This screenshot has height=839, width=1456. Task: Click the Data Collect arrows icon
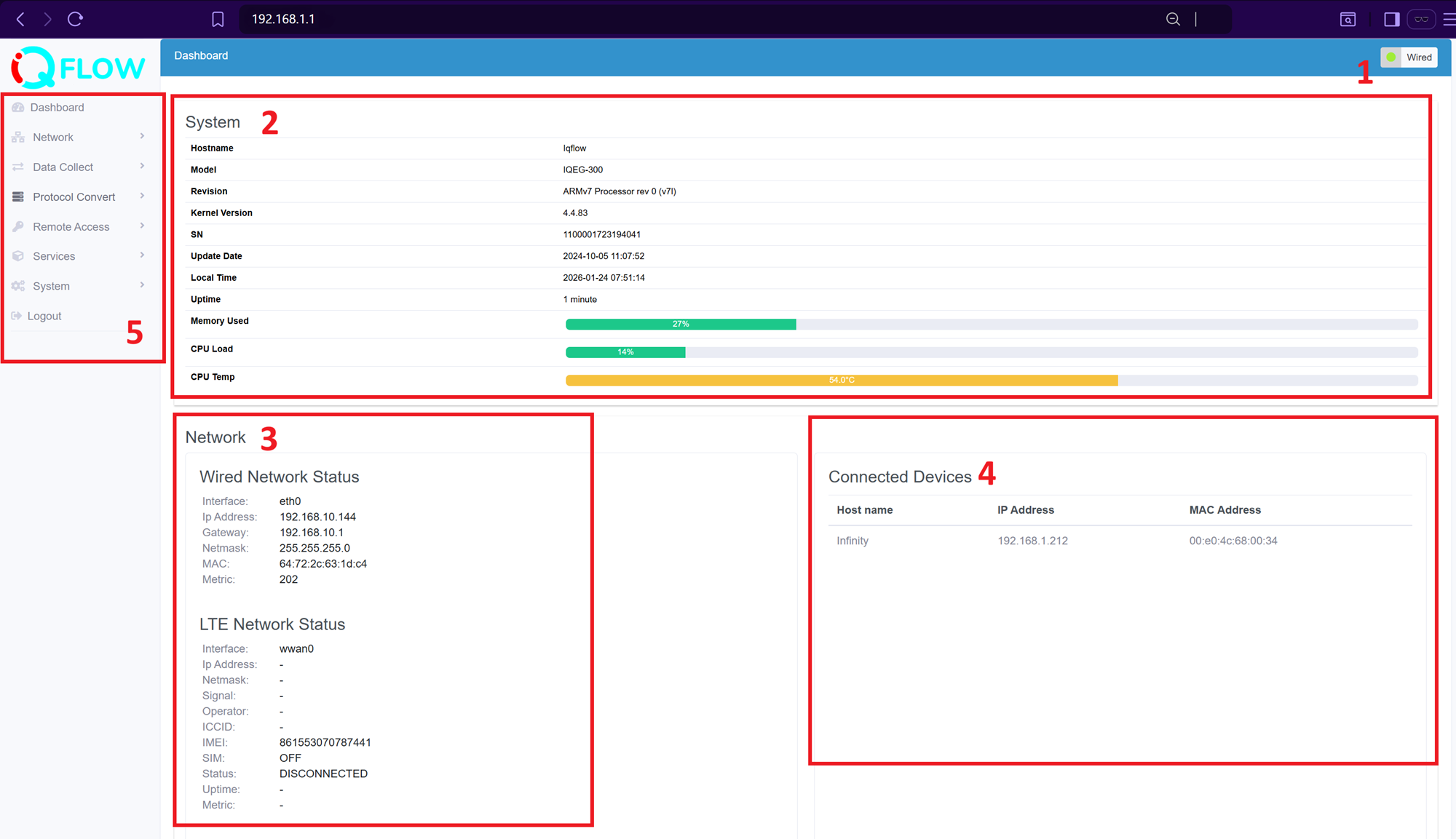click(x=18, y=167)
